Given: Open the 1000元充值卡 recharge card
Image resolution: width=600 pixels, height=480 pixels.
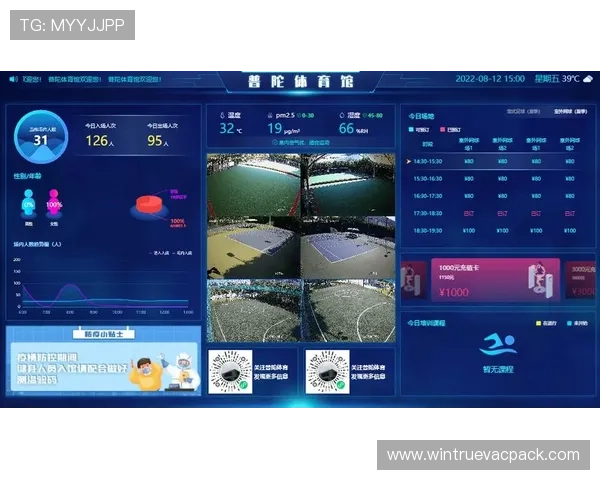Looking at the screenshot, I should pos(480,280).
